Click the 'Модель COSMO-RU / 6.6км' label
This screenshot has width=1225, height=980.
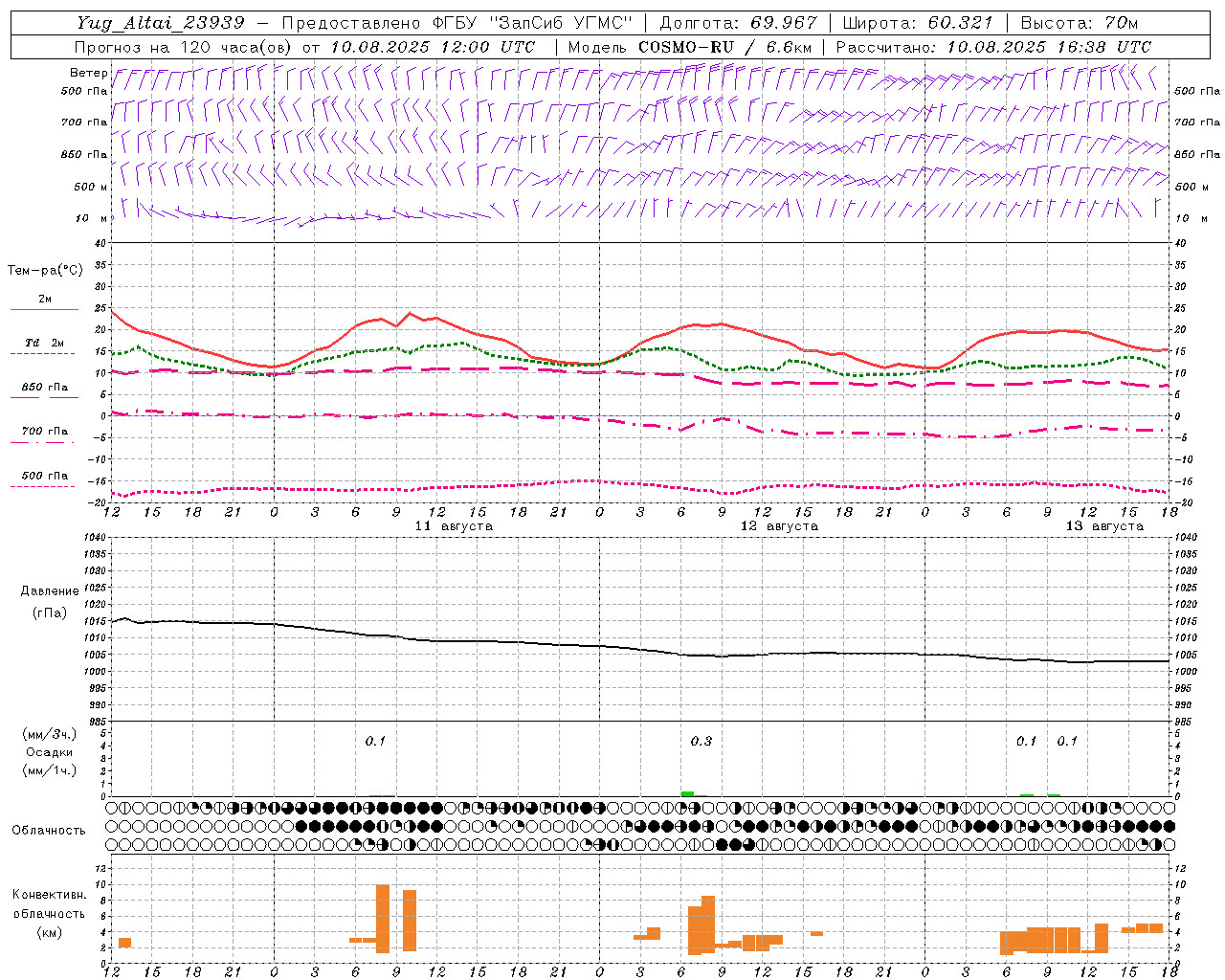pyautogui.click(x=690, y=47)
